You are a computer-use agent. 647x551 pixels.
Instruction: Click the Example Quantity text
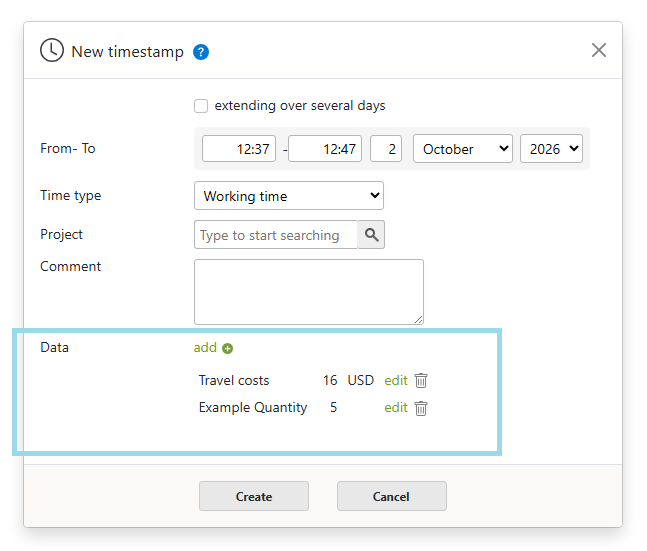(x=253, y=408)
